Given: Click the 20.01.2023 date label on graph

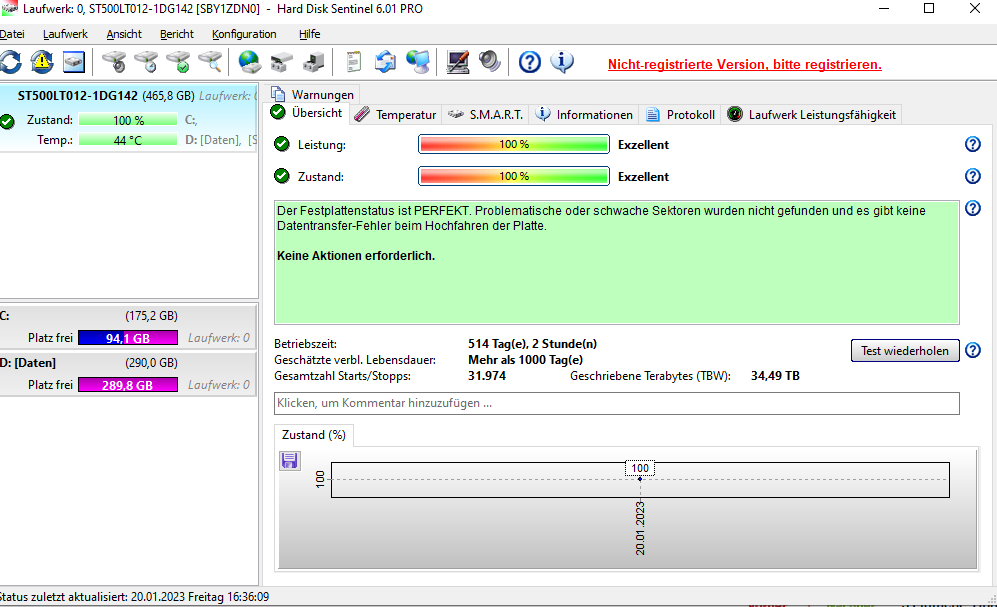Looking at the screenshot, I should [x=640, y=528].
